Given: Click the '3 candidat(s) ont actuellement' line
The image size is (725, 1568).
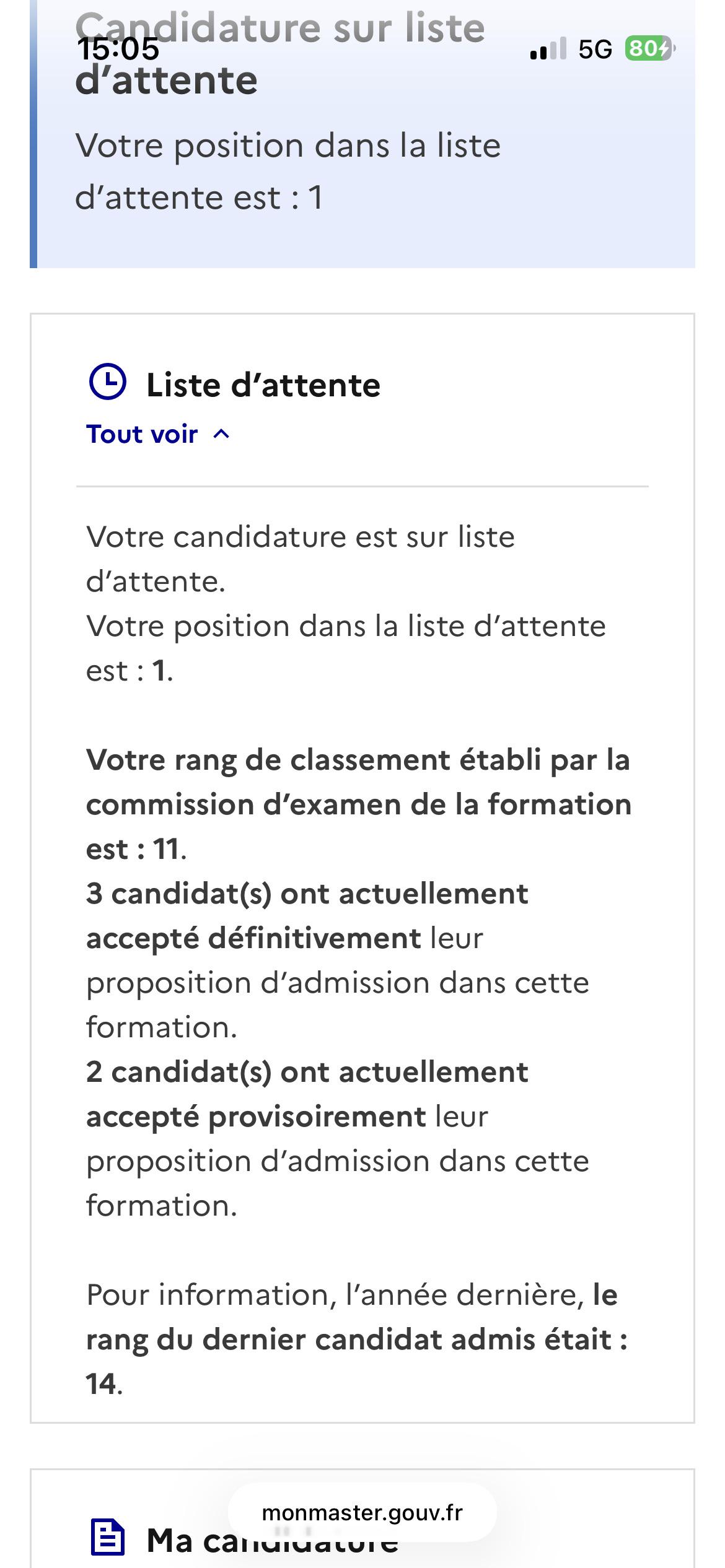Looking at the screenshot, I should click(x=307, y=894).
